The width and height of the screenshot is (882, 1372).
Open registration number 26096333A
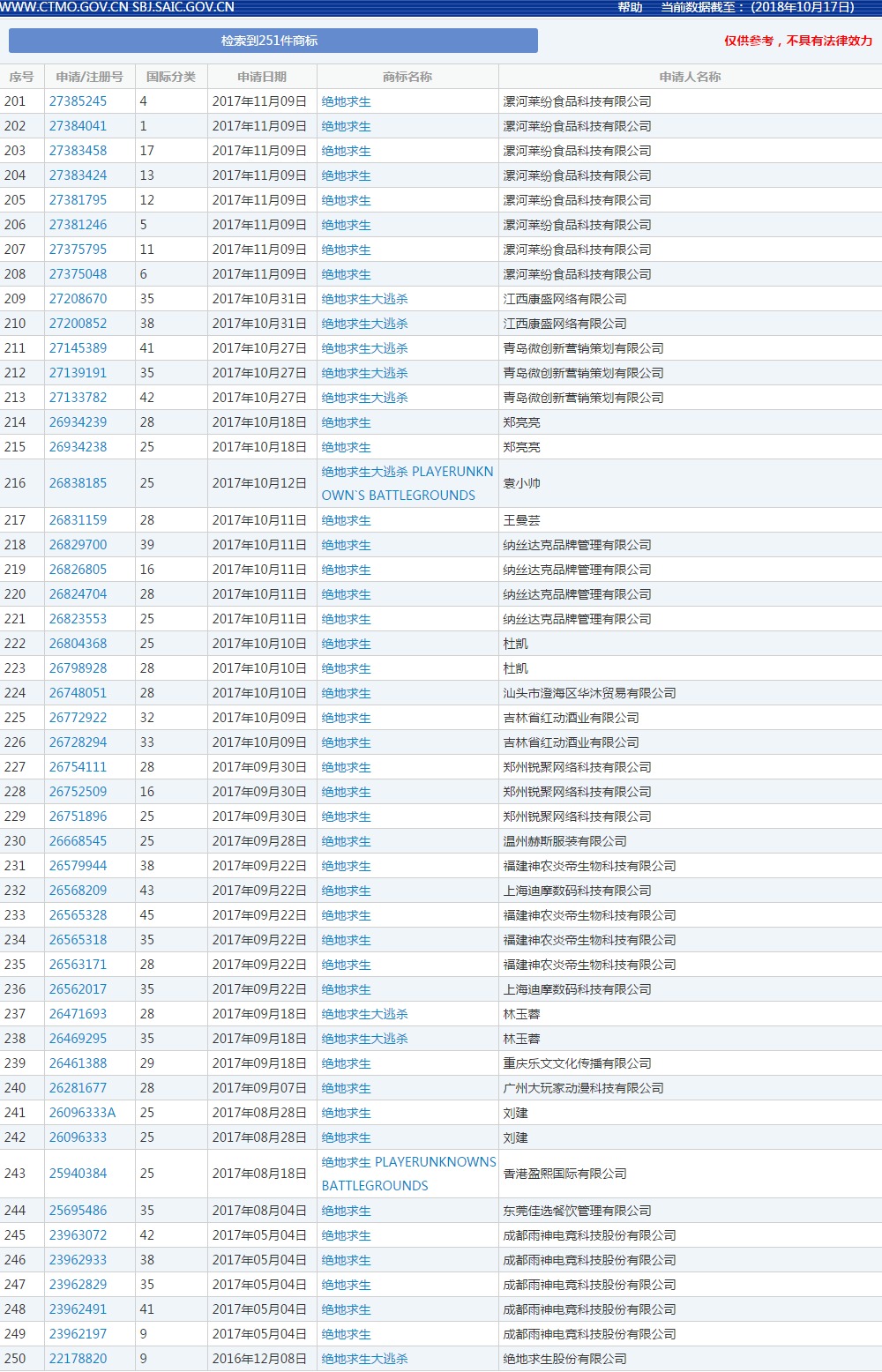tap(82, 1113)
